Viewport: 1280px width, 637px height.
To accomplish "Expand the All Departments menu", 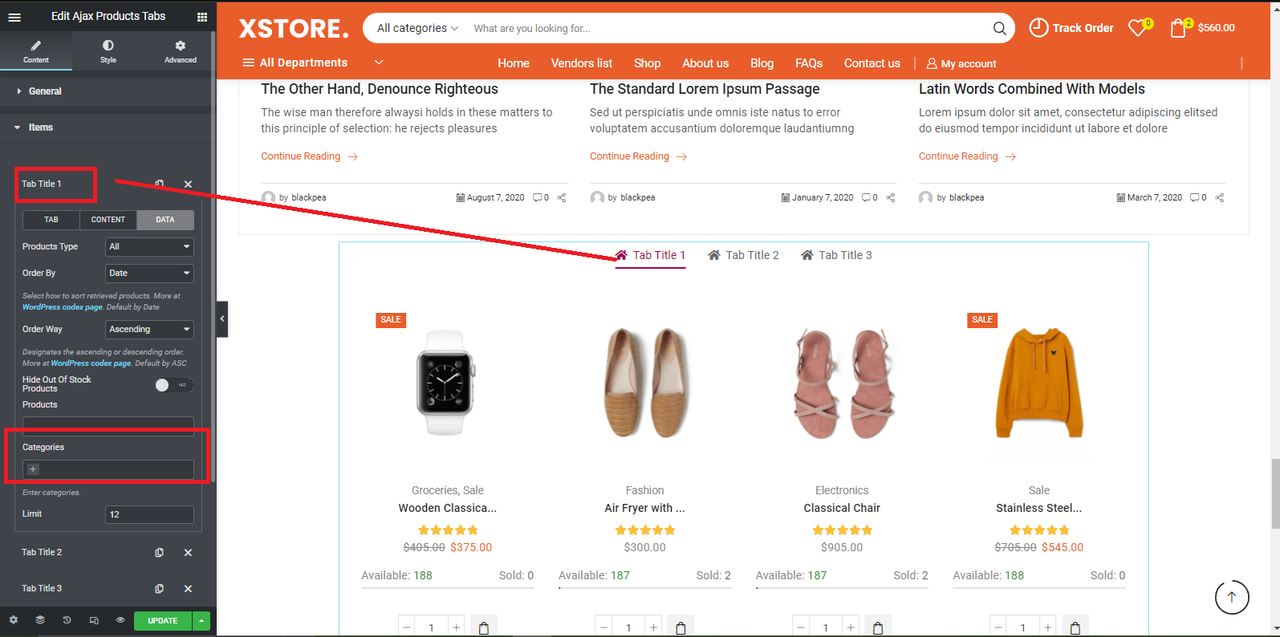I will coord(312,62).
